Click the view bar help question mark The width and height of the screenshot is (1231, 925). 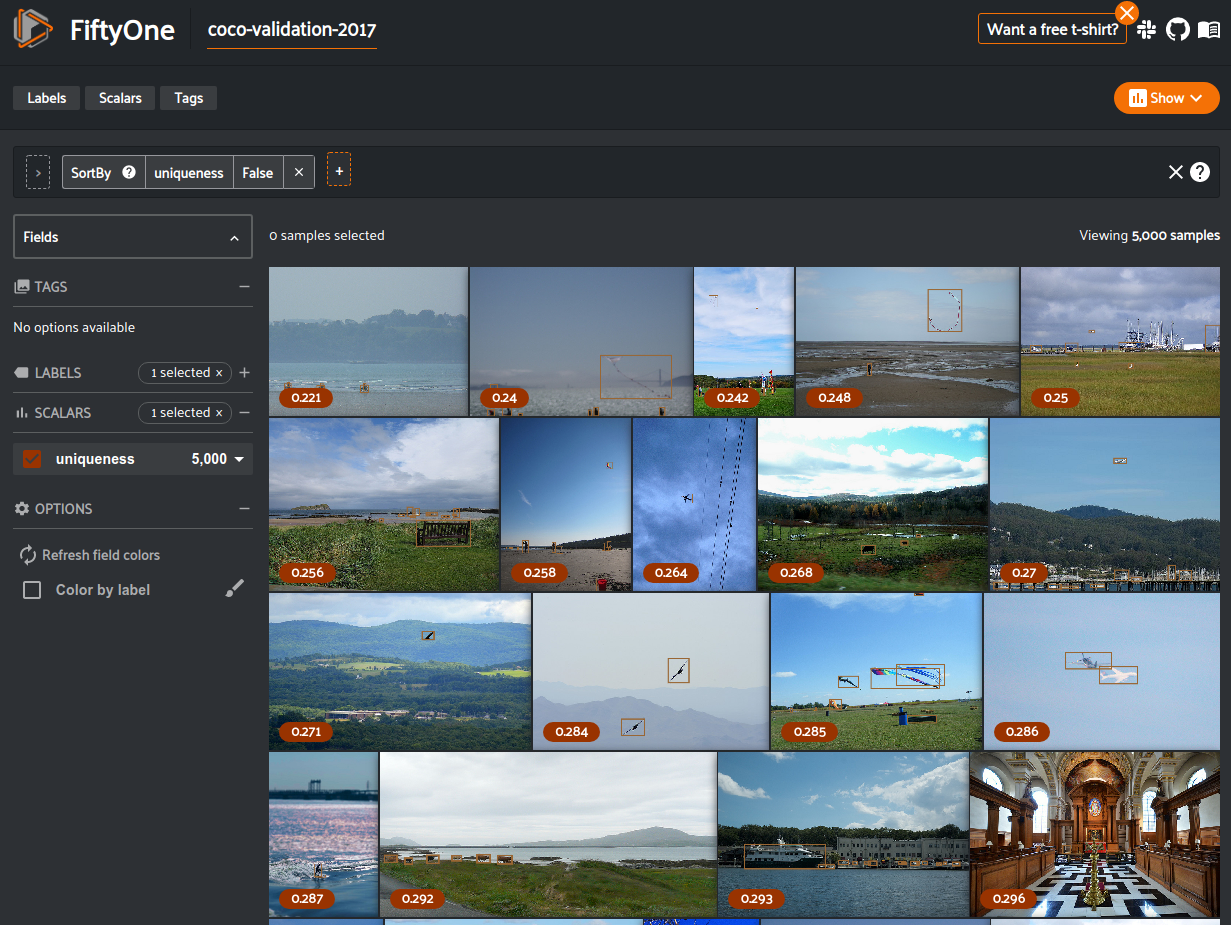1200,172
